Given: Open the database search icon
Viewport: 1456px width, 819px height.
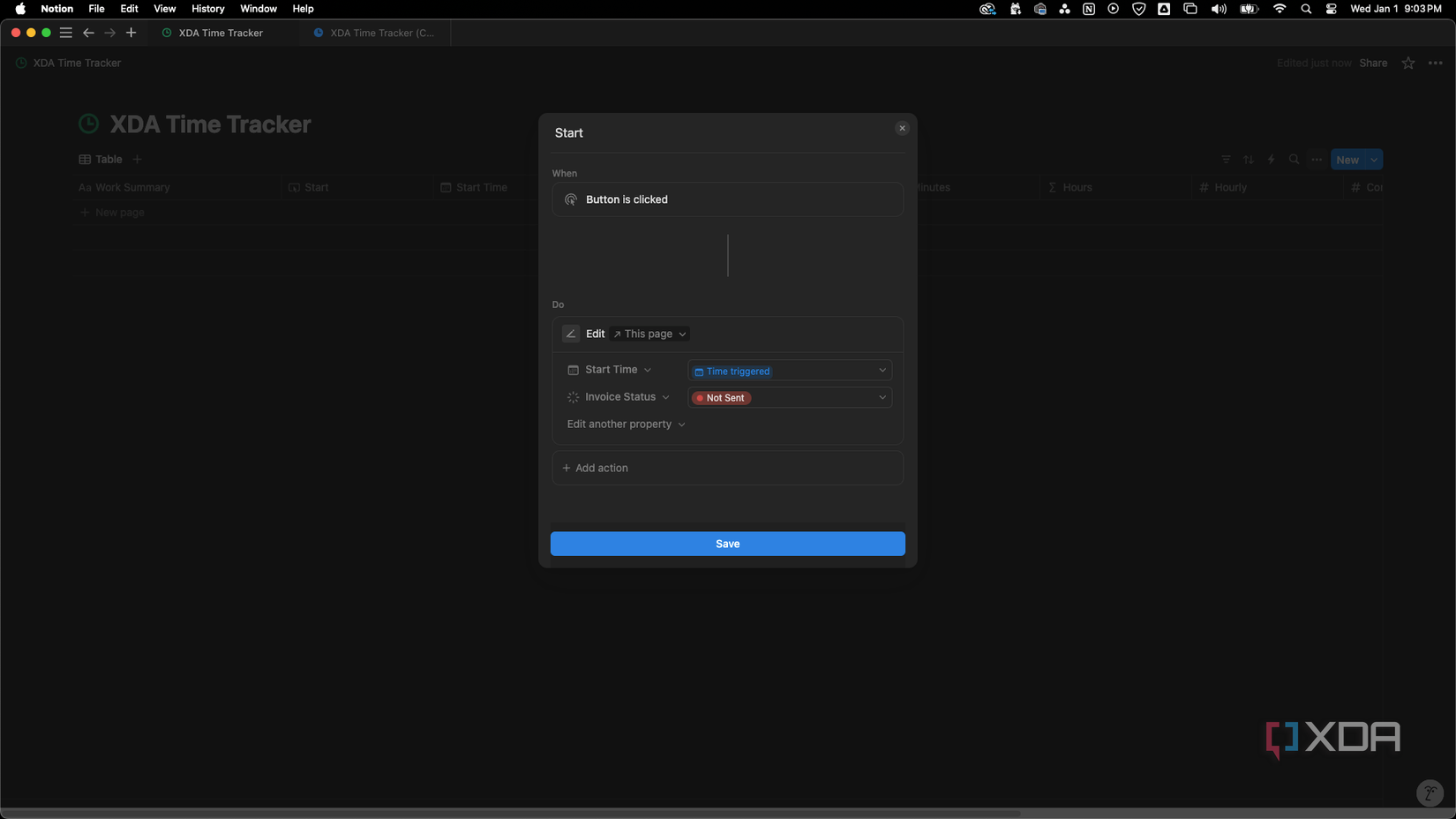Looking at the screenshot, I should tap(1294, 160).
